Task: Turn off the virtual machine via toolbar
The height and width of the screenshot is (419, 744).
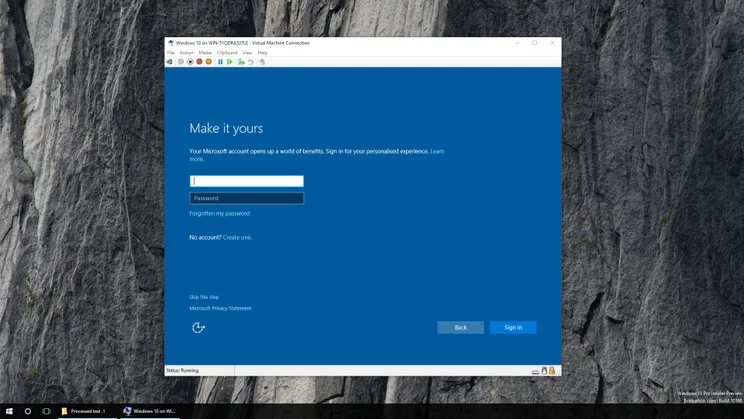Action: (190, 62)
